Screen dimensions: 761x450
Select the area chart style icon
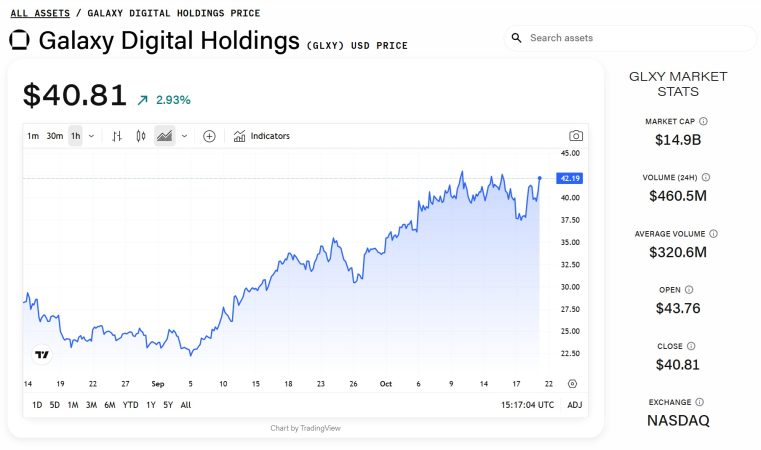click(x=164, y=136)
